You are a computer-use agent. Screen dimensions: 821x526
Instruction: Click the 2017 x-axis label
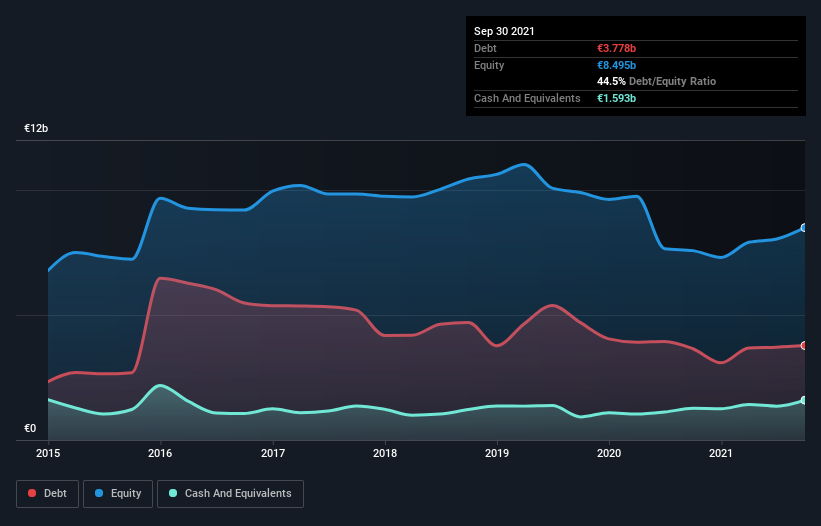pyautogui.click(x=273, y=453)
